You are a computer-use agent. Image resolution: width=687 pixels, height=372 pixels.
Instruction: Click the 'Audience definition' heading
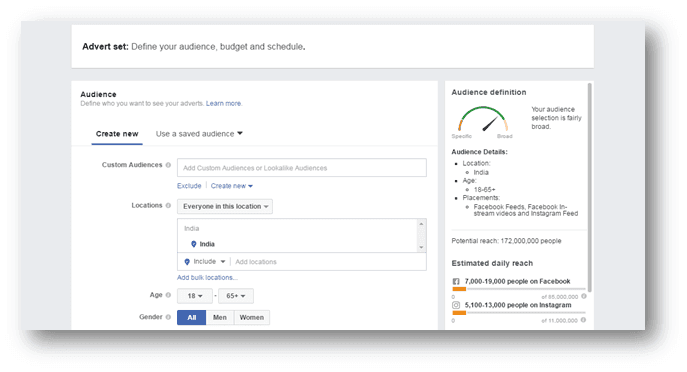tap(489, 92)
